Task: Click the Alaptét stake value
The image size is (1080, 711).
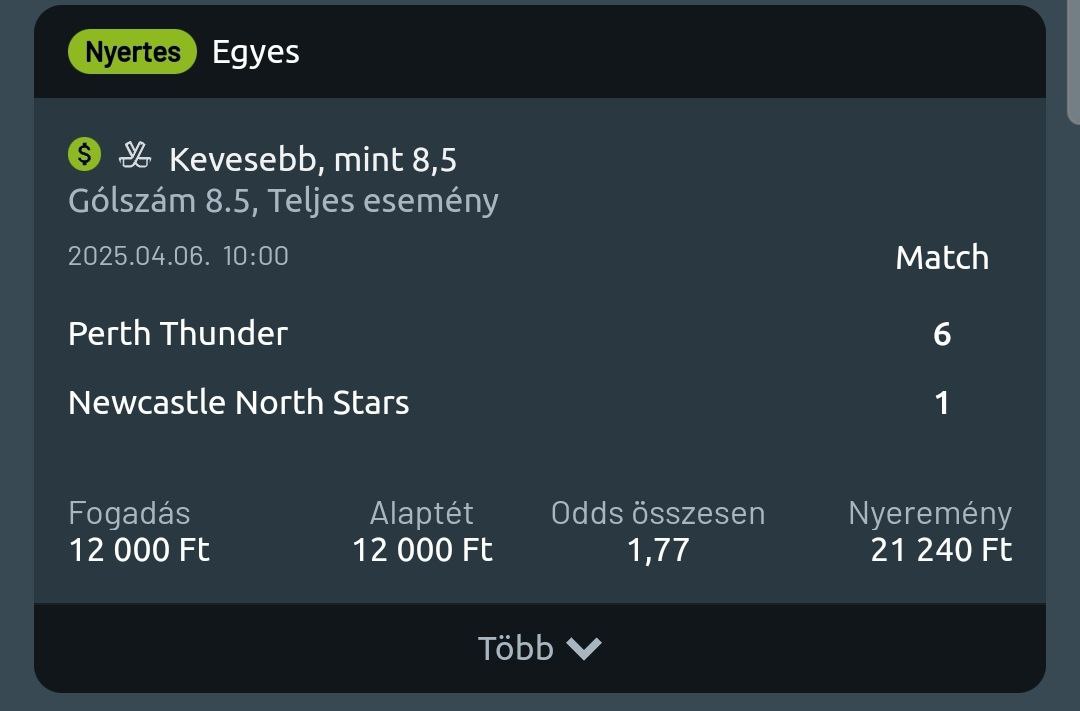Action: pos(422,550)
